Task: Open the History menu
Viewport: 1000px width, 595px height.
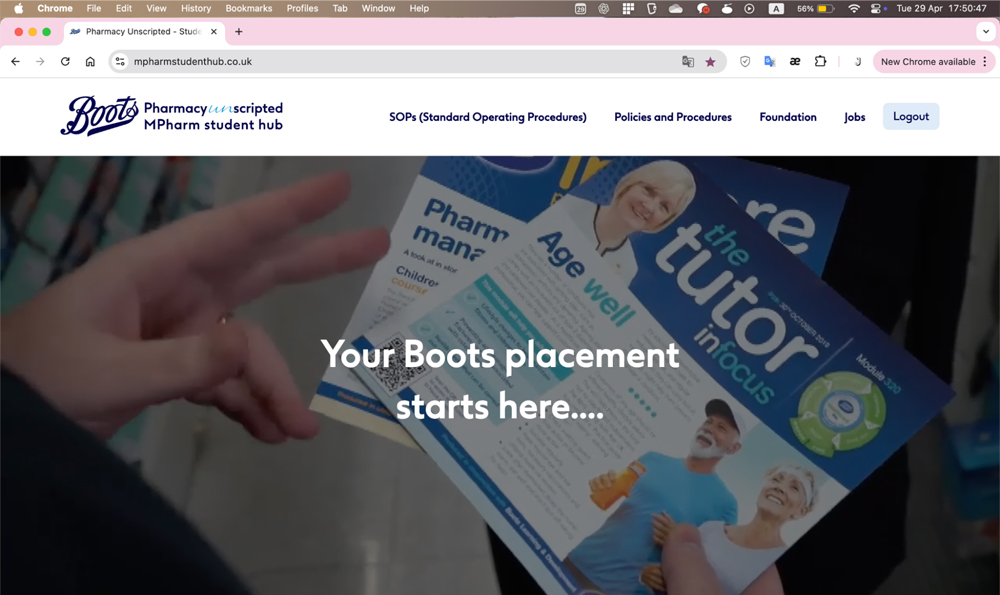Action: click(x=196, y=8)
